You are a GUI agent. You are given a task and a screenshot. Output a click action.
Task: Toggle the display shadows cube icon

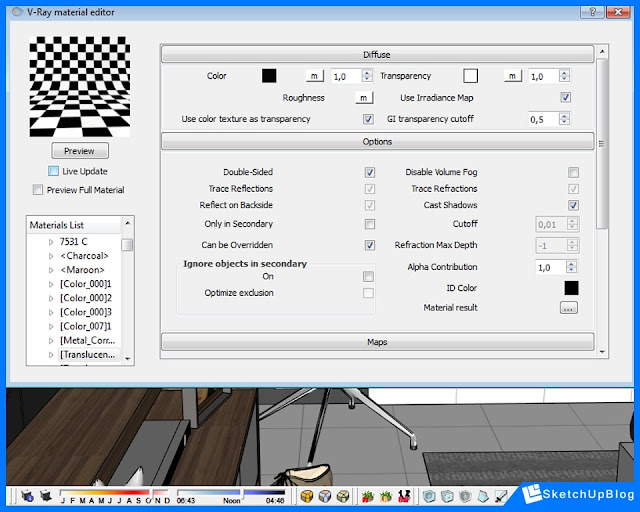[46, 496]
